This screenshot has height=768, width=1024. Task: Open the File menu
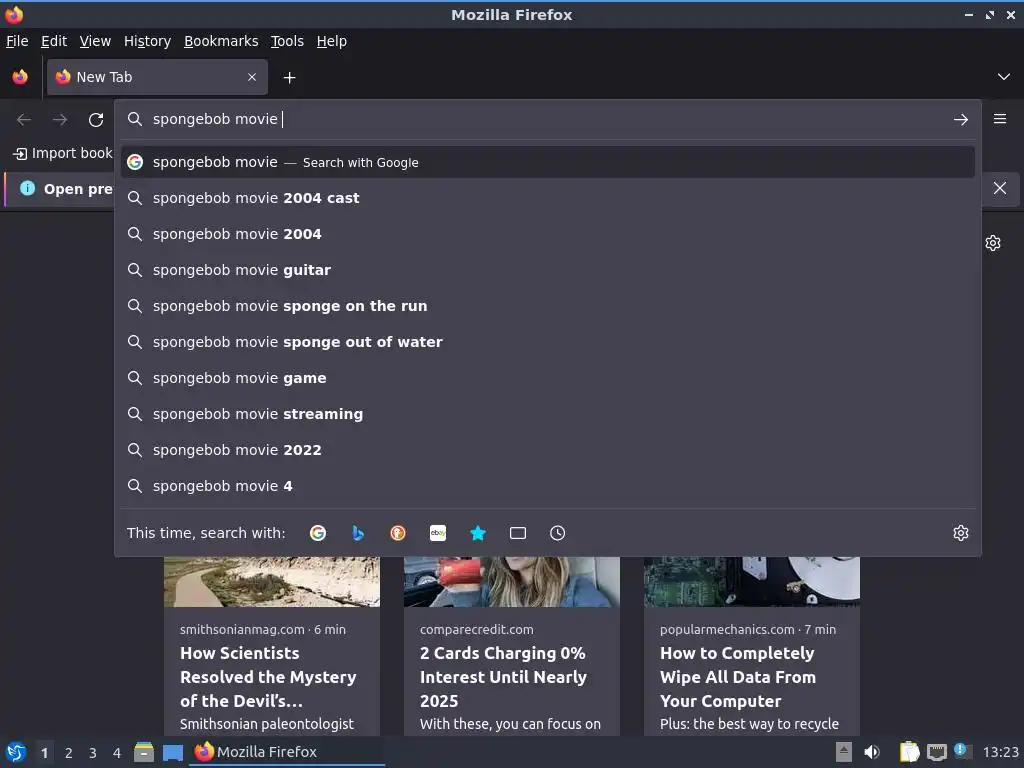pyautogui.click(x=17, y=41)
